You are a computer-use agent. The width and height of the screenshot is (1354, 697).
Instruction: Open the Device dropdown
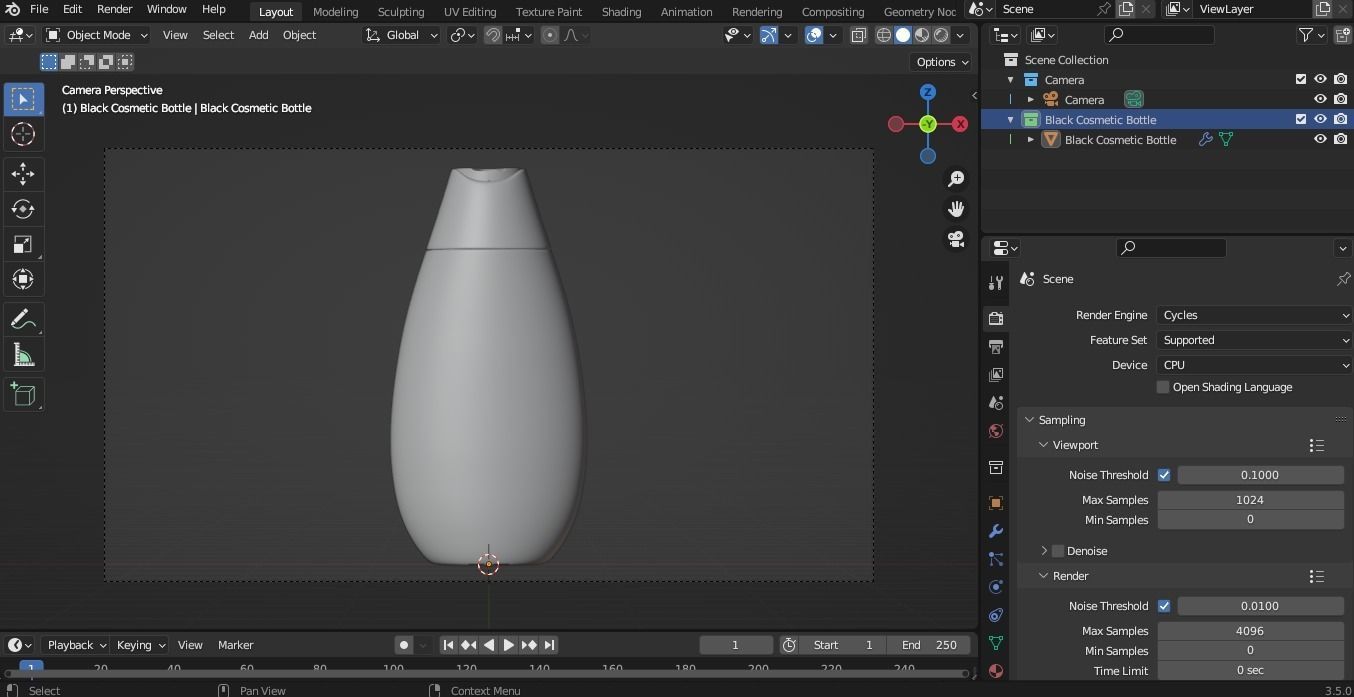tap(1255, 365)
